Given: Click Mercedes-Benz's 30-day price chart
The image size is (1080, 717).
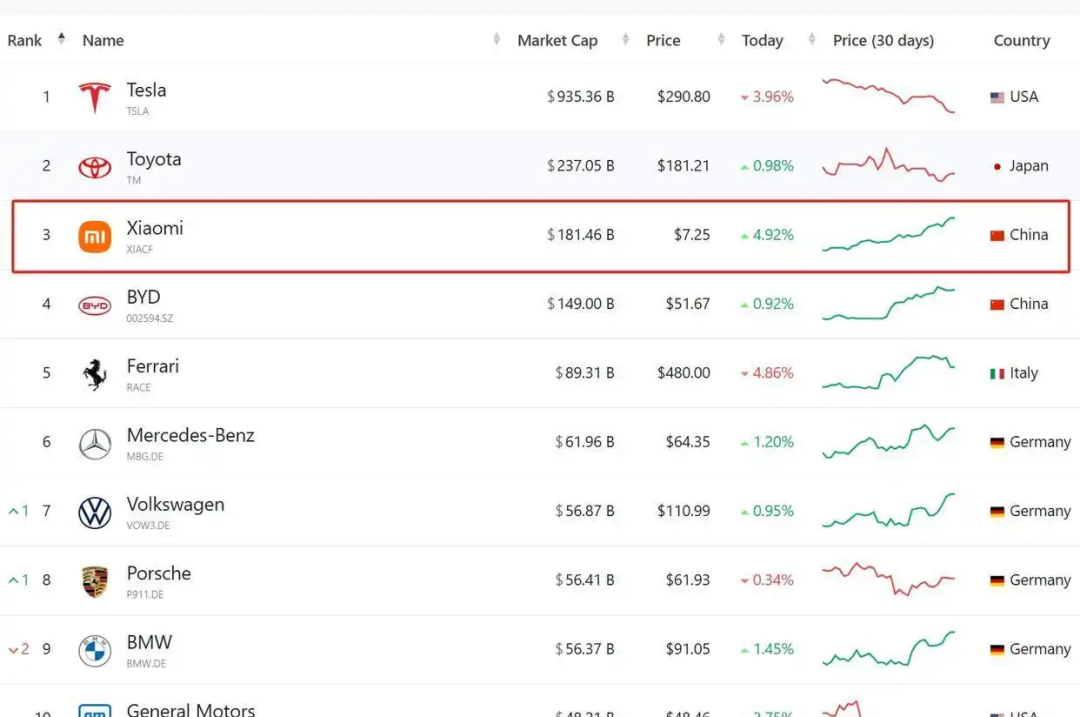Looking at the screenshot, I should [889, 441].
